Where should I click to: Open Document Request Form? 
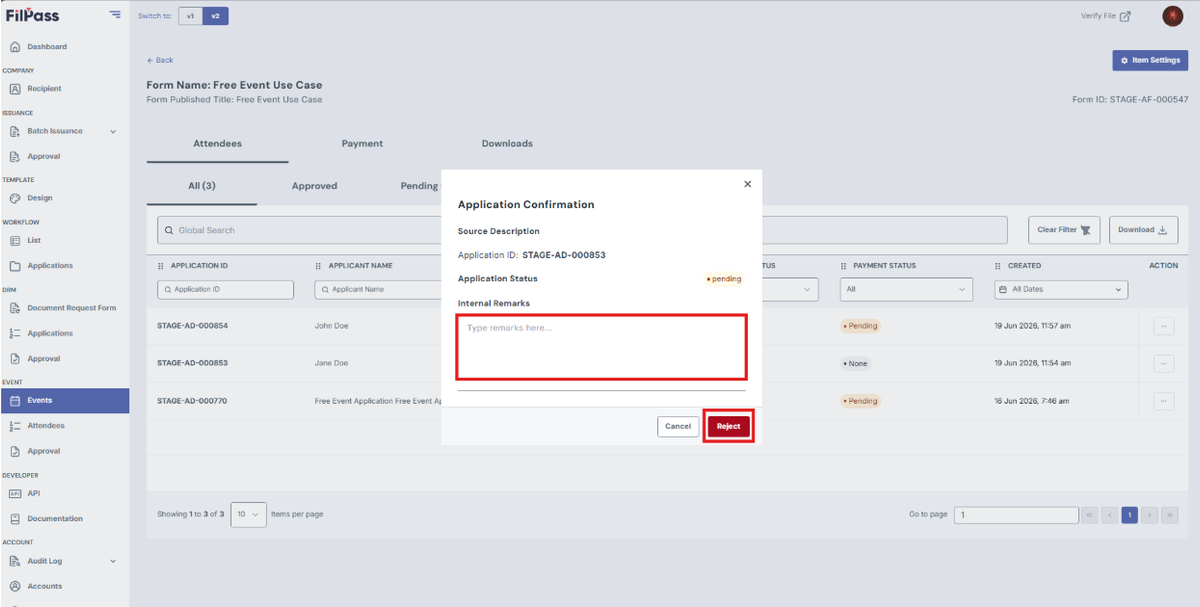tap(72, 308)
